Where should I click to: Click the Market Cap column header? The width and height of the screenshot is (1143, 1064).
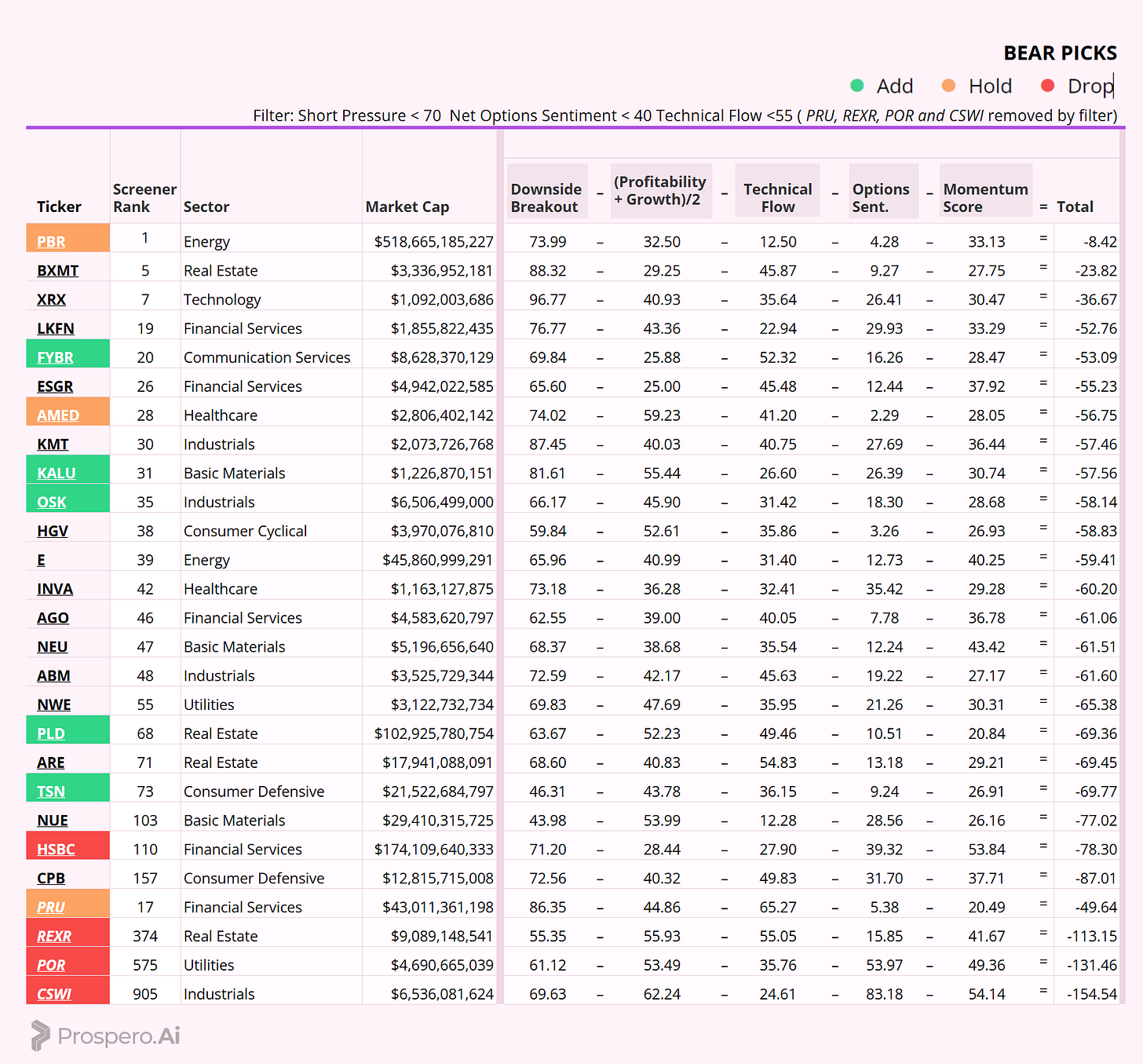(407, 207)
